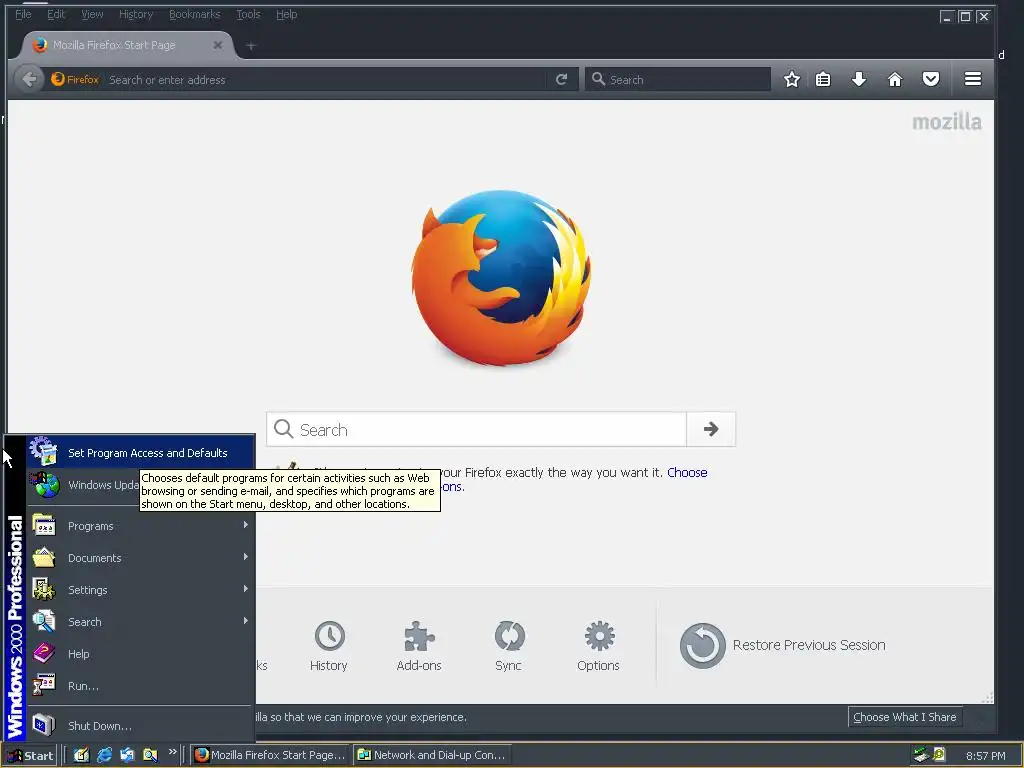Screen dimensions: 1024x768
Task: Close the Mozilla Firefox Start Page tab
Action: (217, 45)
